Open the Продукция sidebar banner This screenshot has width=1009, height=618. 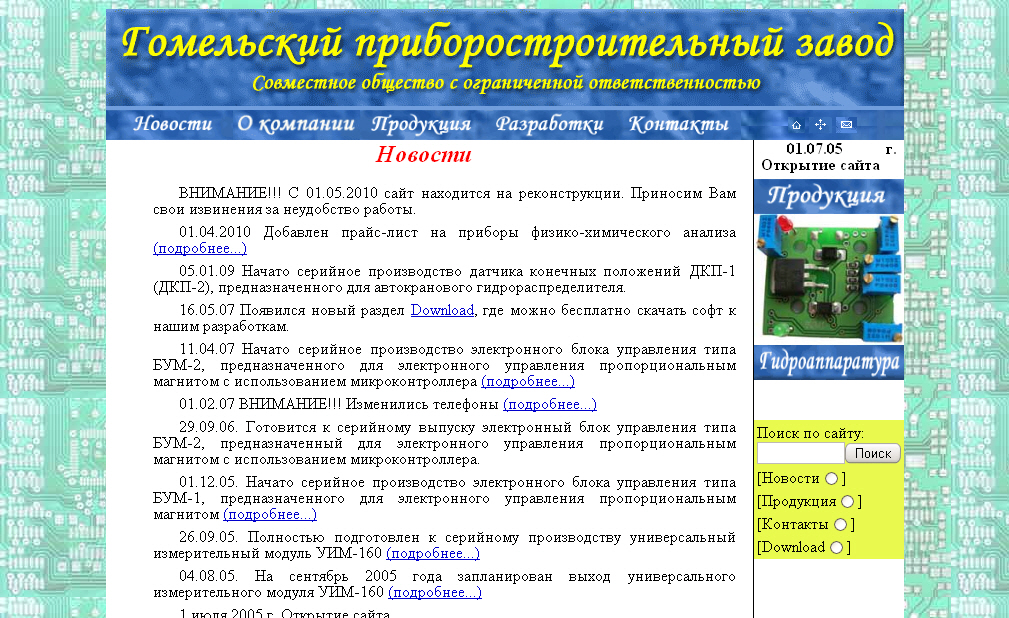point(828,195)
